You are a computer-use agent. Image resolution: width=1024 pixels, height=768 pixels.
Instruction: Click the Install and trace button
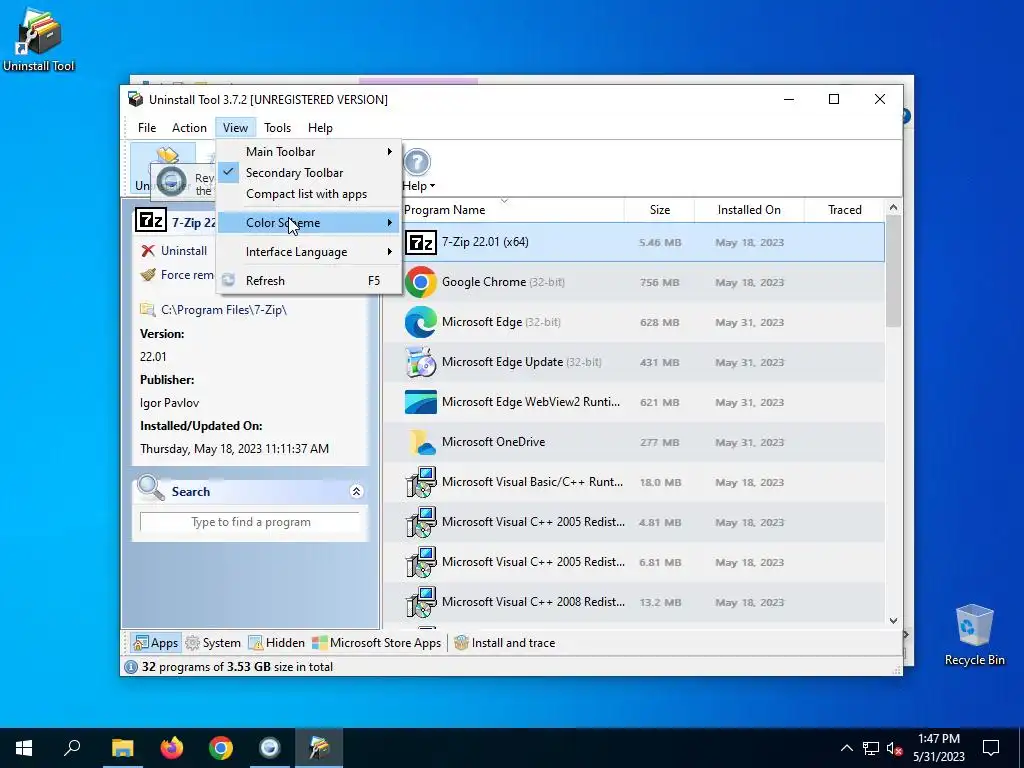(505, 643)
